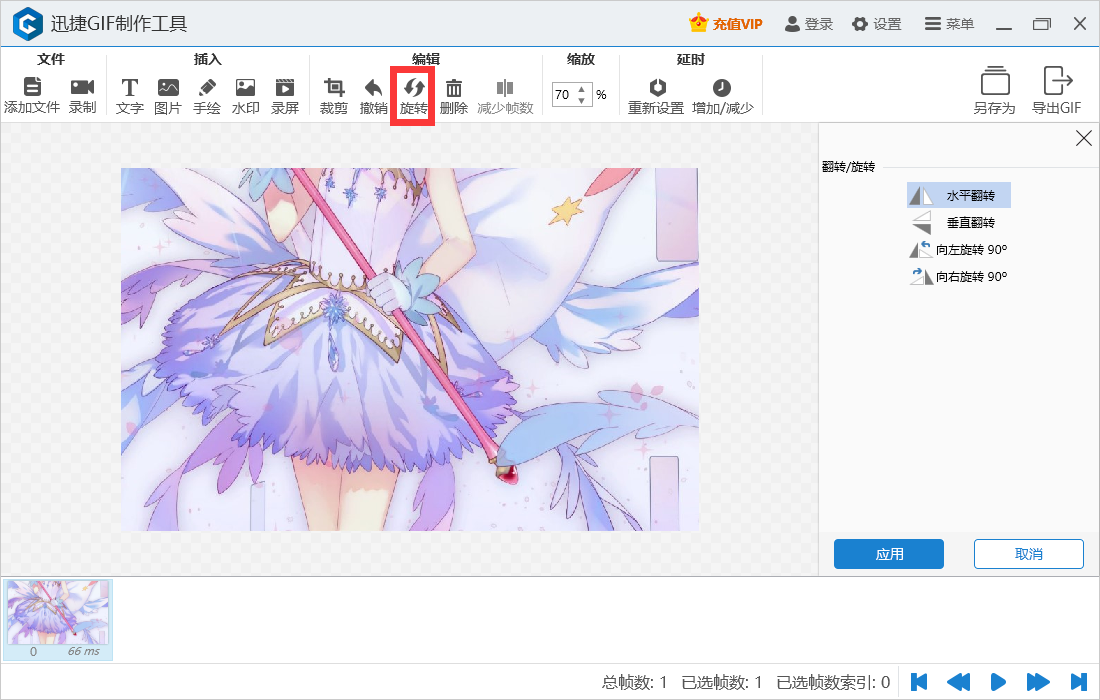Insert an image using 图片

[168, 96]
